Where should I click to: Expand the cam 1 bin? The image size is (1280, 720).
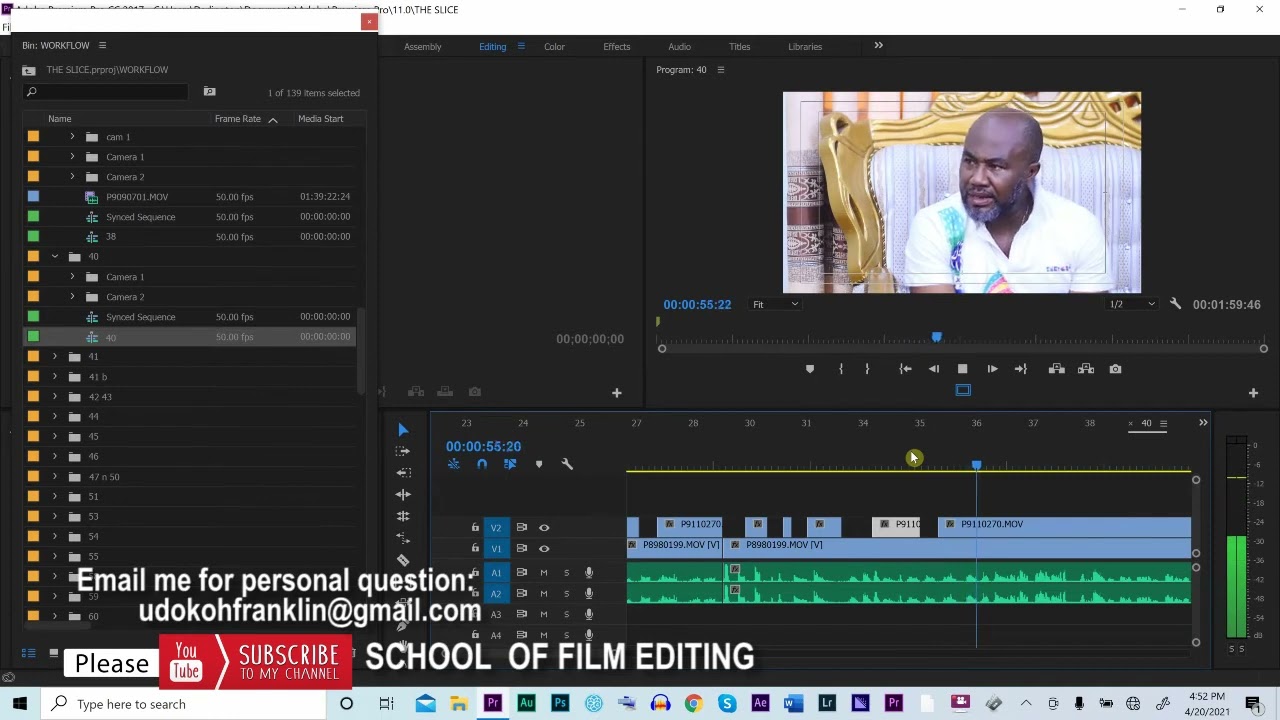72,137
